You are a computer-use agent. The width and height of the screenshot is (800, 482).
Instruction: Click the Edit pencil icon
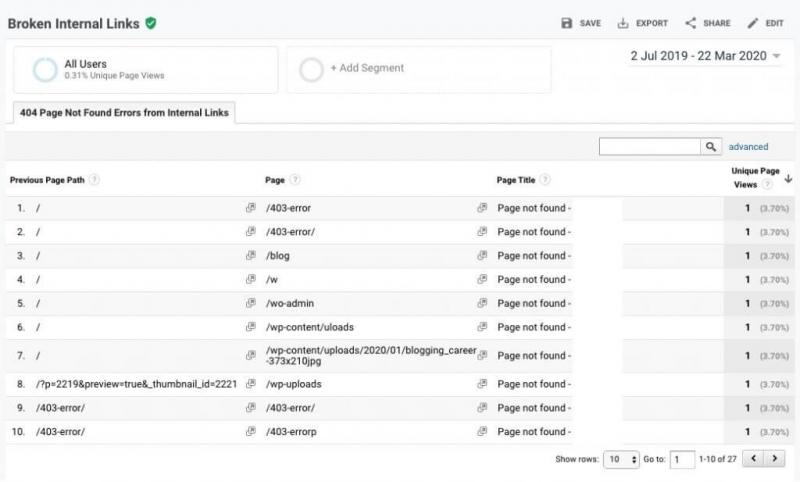[x=753, y=23]
